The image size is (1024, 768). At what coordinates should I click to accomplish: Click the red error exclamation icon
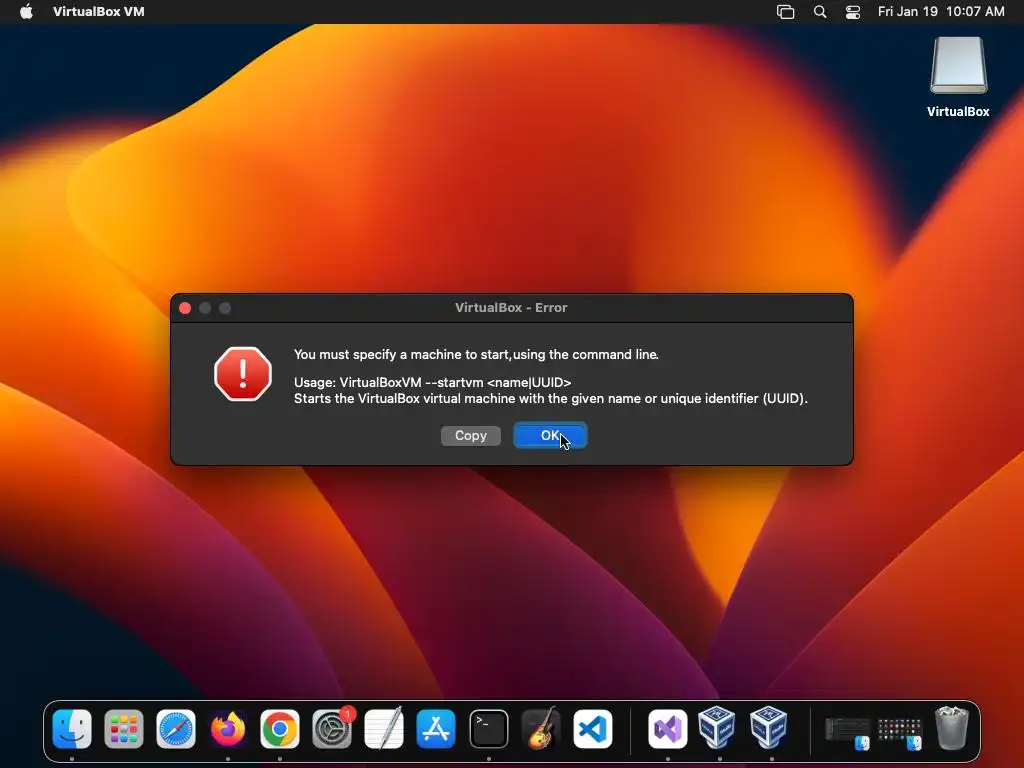click(x=243, y=374)
